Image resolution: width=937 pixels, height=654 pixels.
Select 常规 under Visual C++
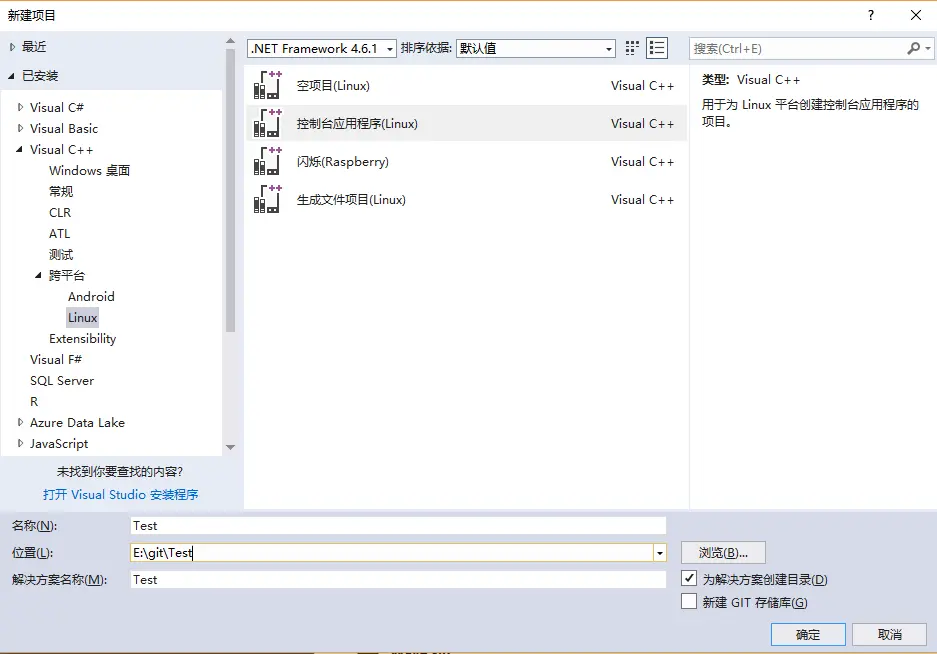(x=61, y=191)
